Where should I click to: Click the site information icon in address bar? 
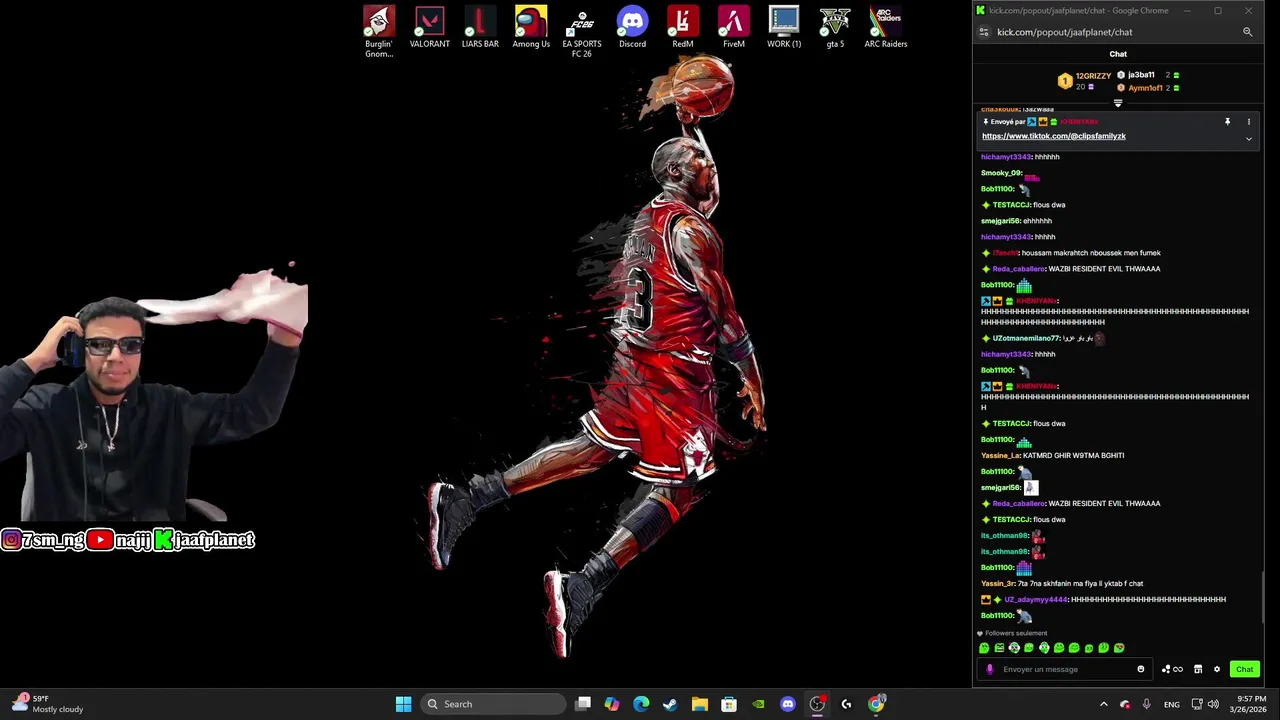pyautogui.click(x=984, y=32)
